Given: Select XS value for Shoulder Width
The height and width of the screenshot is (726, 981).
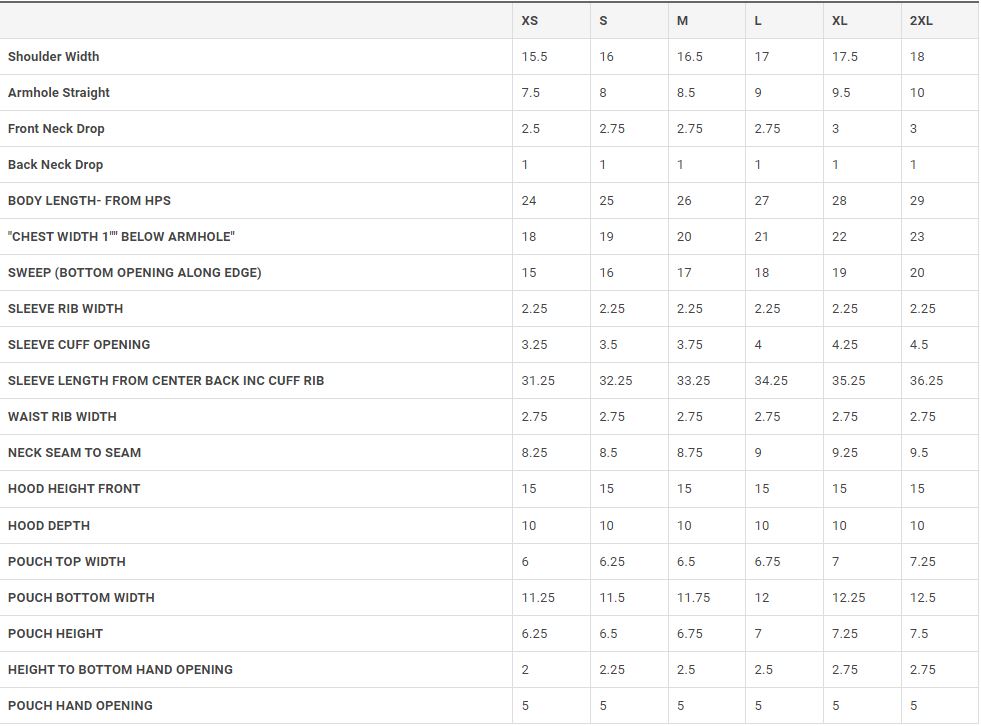Looking at the screenshot, I should 534,57.
